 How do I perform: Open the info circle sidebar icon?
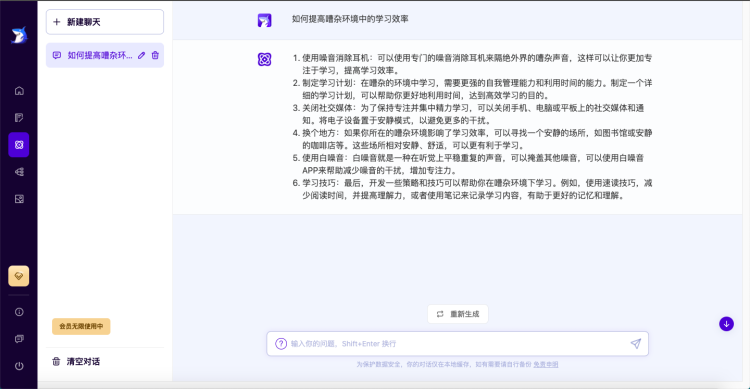click(x=19, y=312)
